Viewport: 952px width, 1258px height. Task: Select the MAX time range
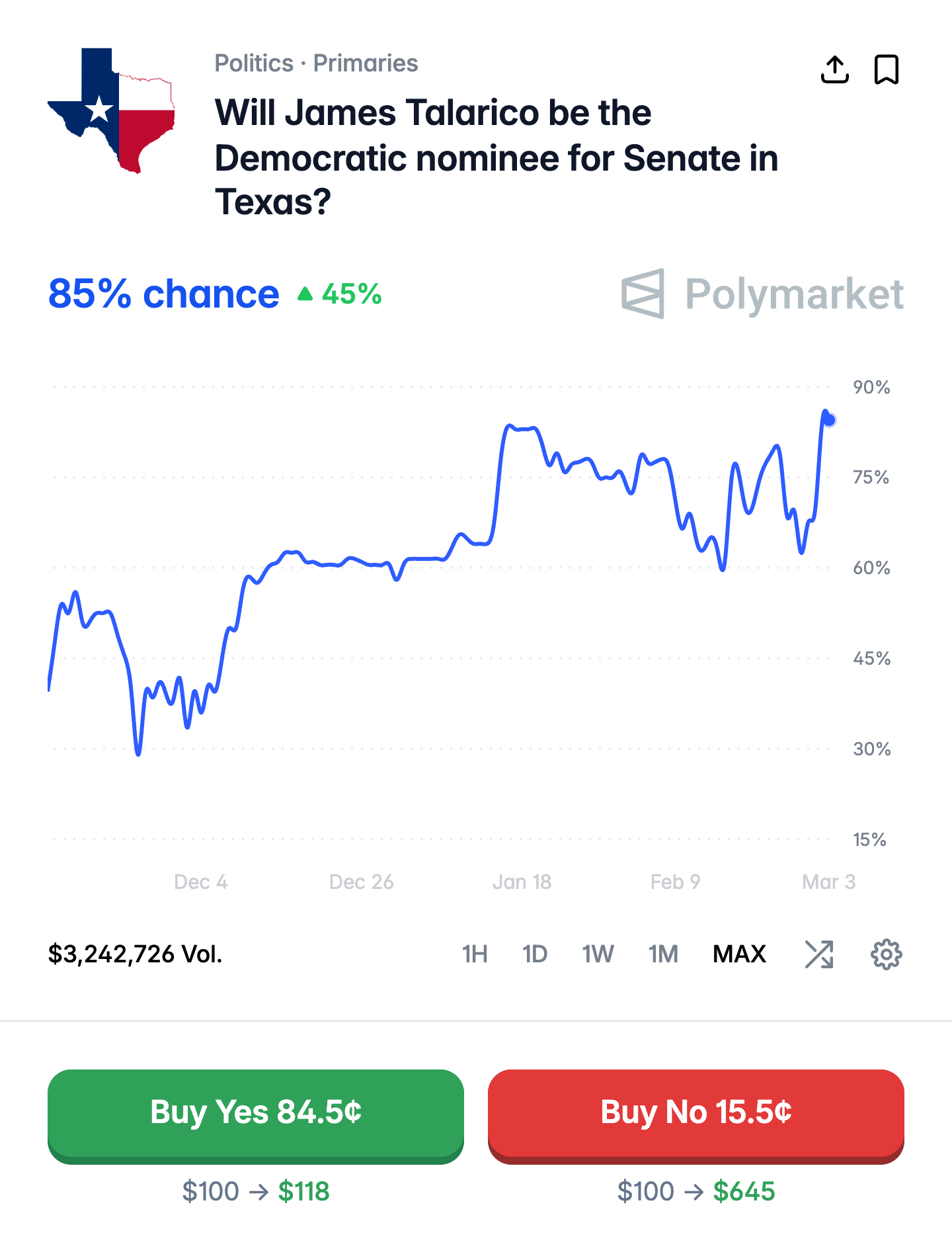point(739,954)
